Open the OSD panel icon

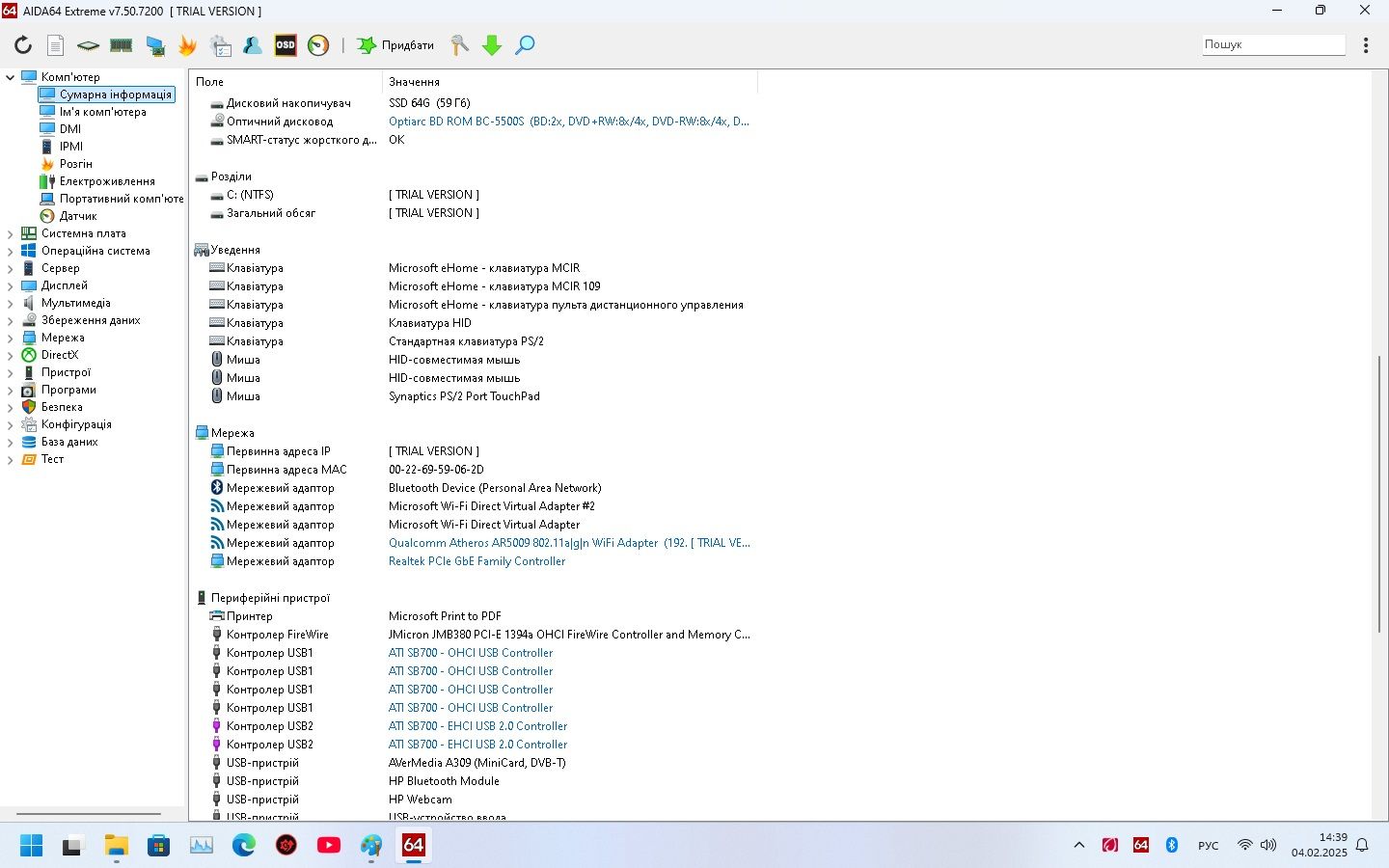click(x=286, y=45)
